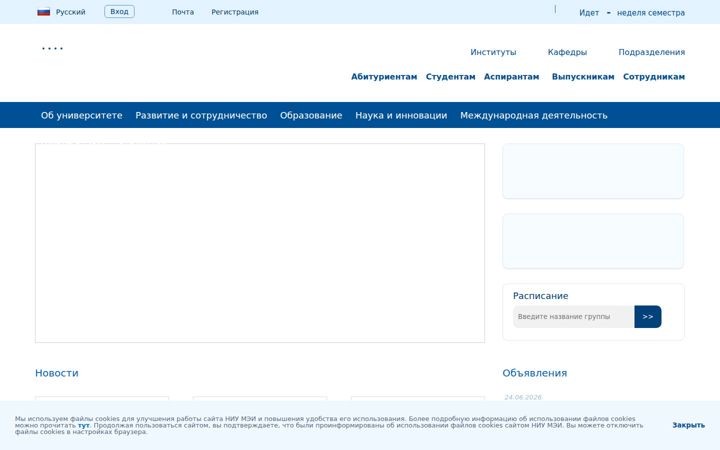Click the Вход login button
The width and height of the screenshot is (720, 450).
click(119, 11)
